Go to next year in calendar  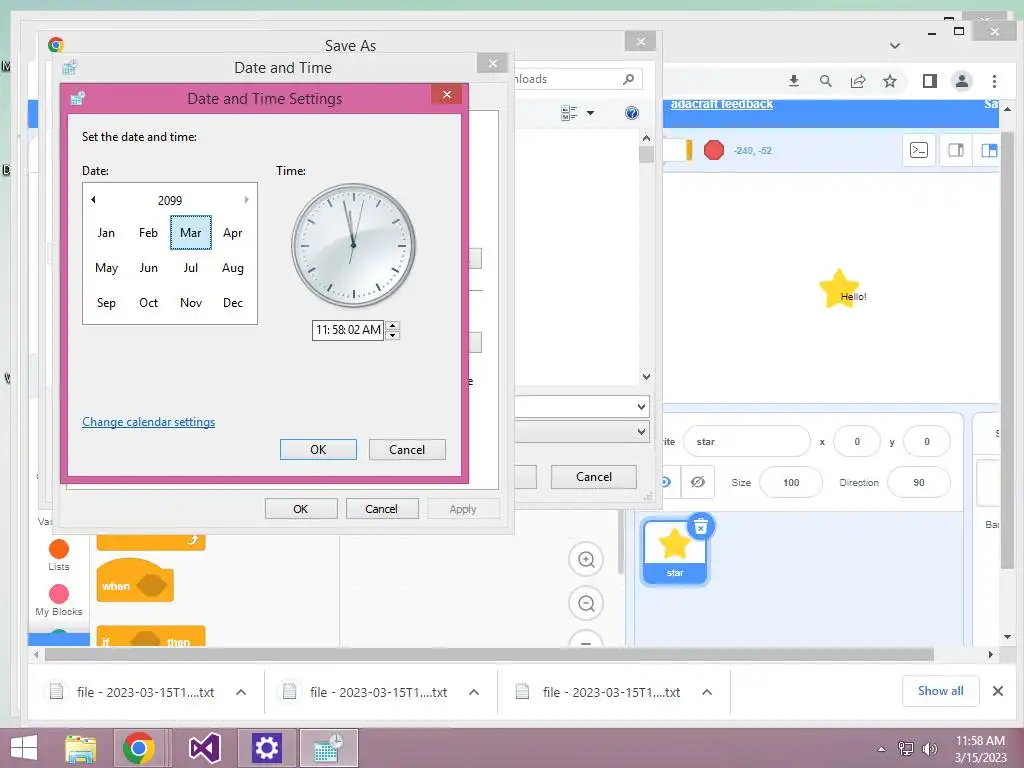coord(246,200)
